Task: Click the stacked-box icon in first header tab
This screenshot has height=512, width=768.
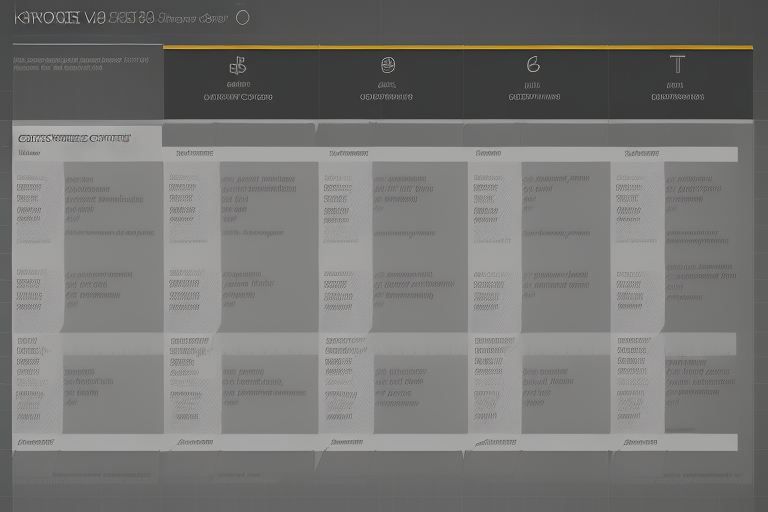Action: click(x=238, y=66)
